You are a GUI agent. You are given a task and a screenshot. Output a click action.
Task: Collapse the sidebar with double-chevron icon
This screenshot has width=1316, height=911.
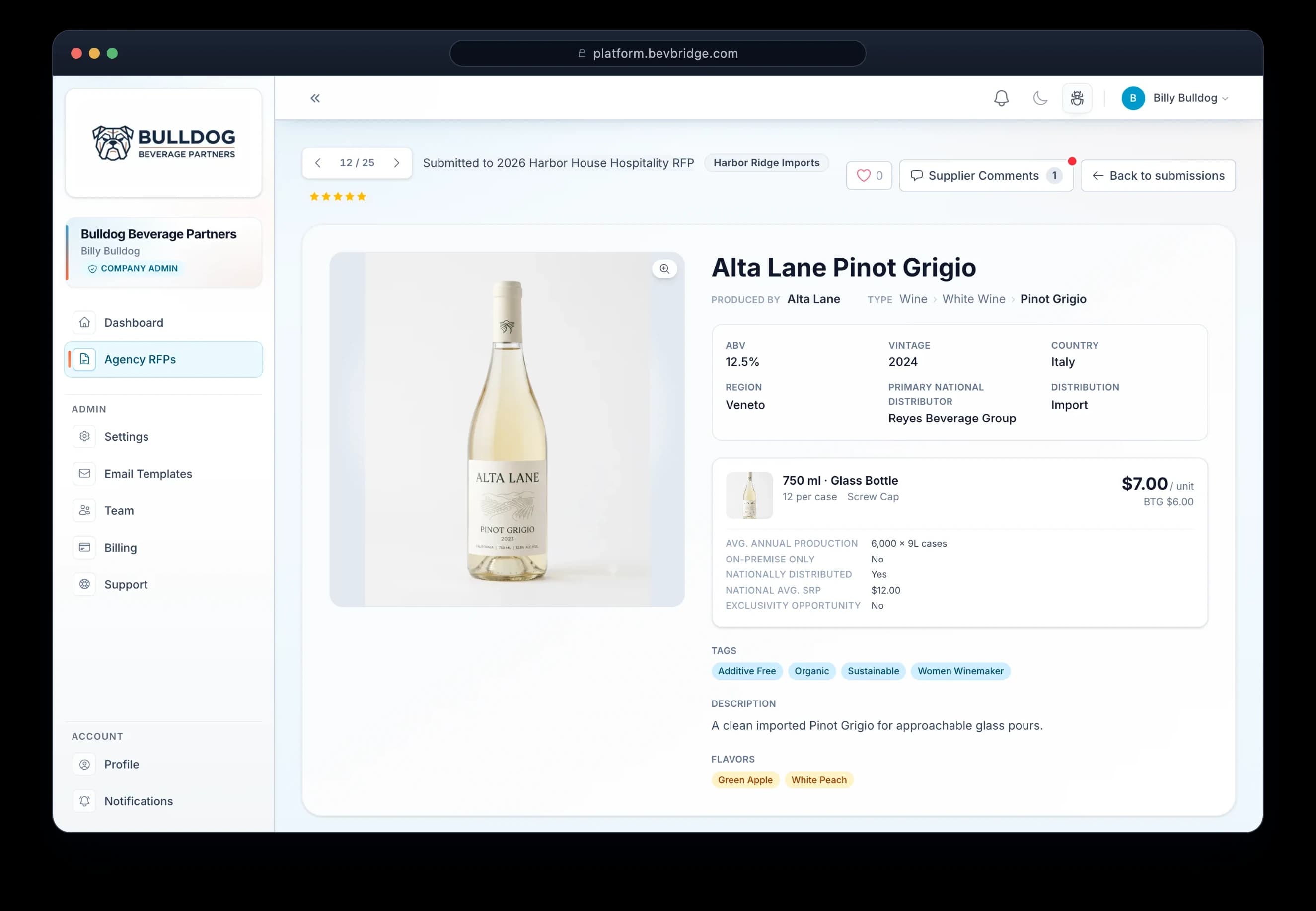tap(314, 98)
